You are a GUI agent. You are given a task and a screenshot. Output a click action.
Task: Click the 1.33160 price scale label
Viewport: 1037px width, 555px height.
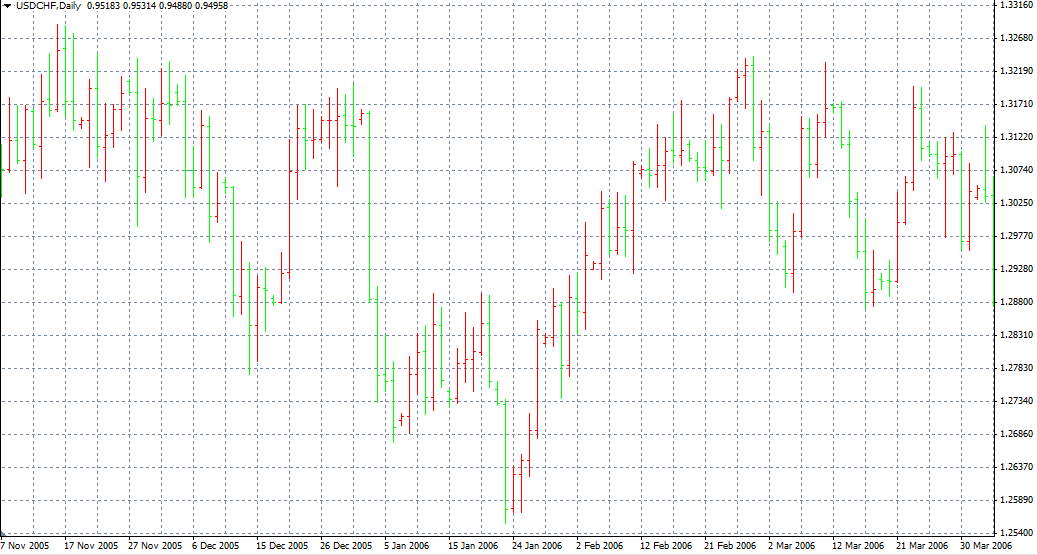tap(1016, 5)
